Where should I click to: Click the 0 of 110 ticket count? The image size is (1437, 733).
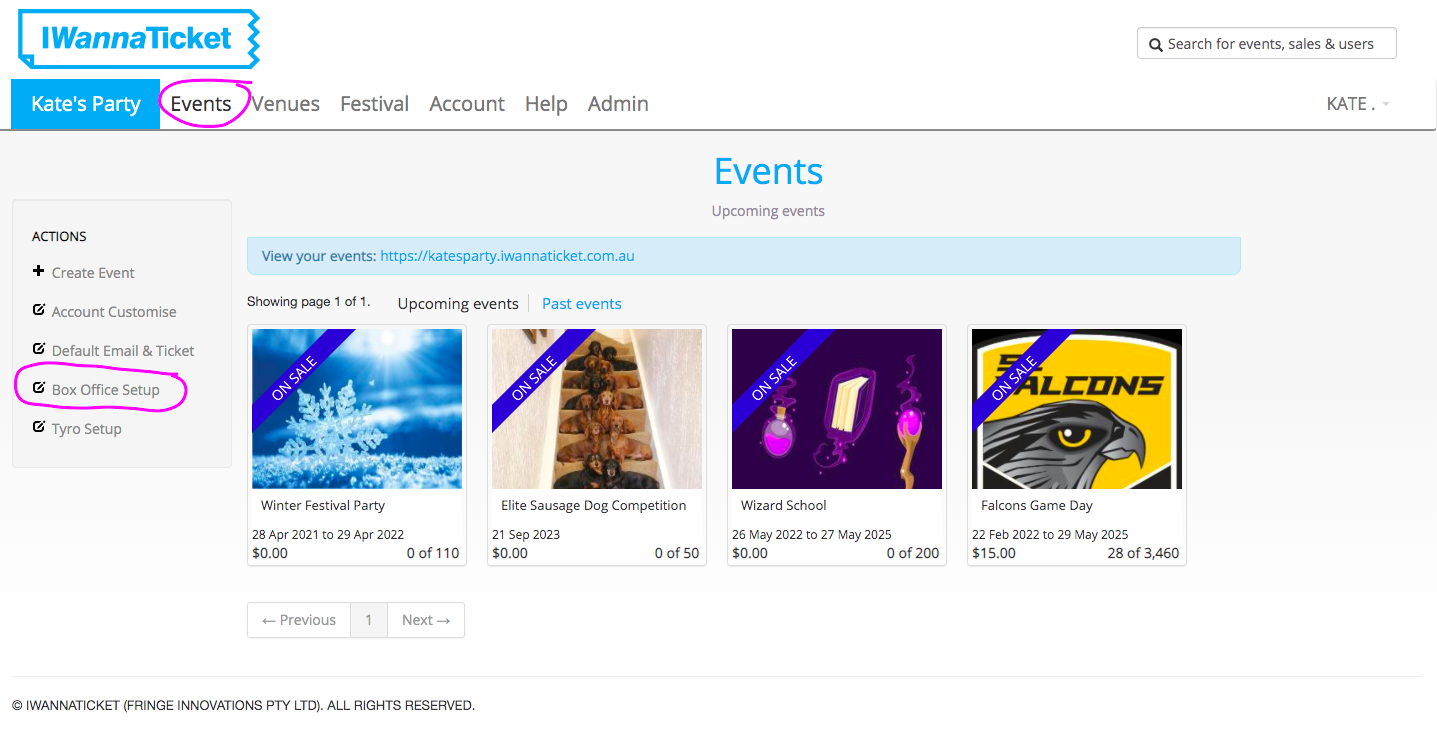(x=433, y=553)
